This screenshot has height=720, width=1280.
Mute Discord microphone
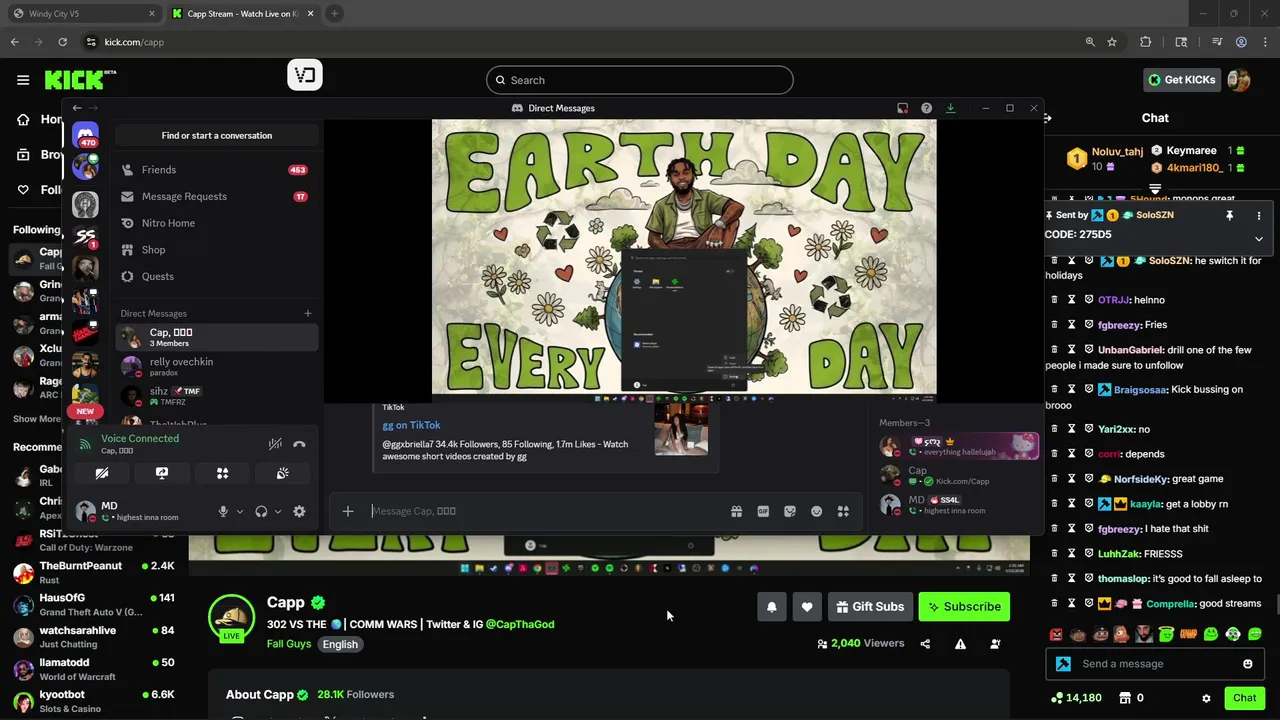[223, 511]
